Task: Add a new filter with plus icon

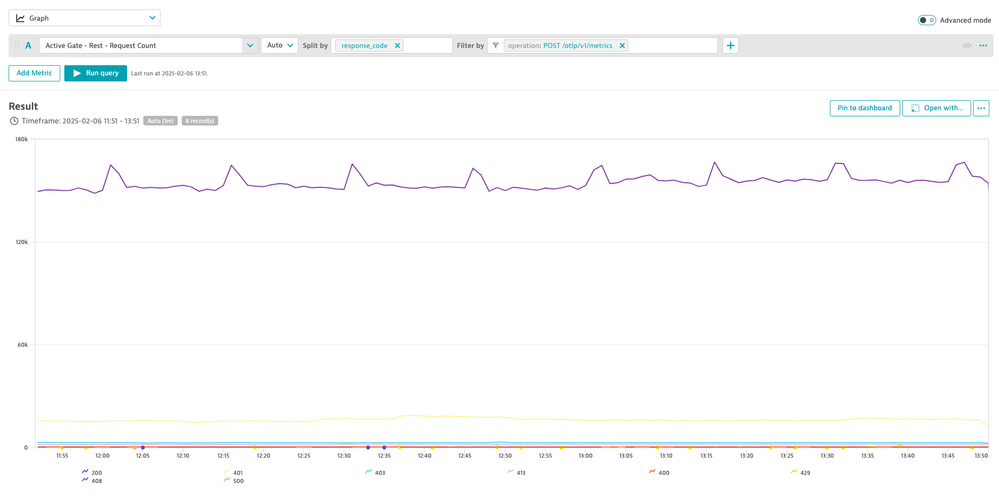Action: click(x=730, y=46)
